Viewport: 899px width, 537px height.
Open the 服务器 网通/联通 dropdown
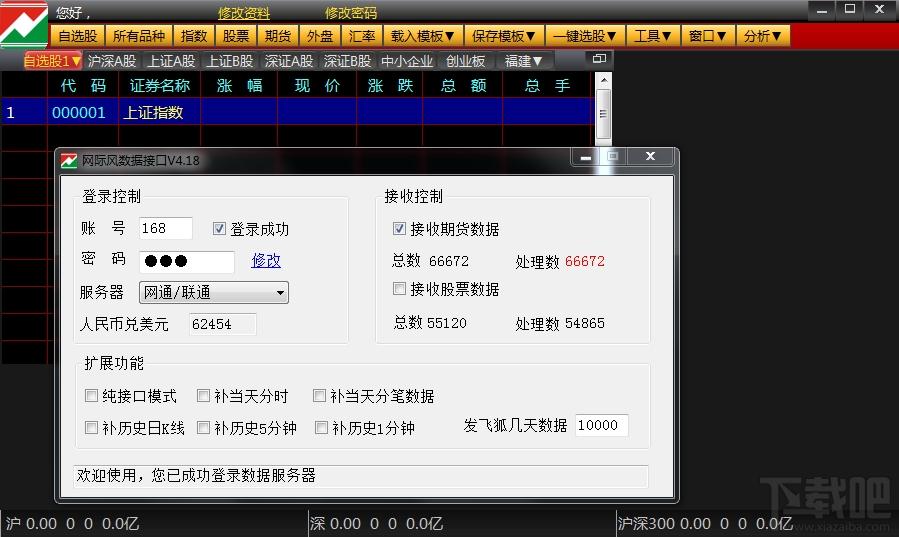[213, 292]
